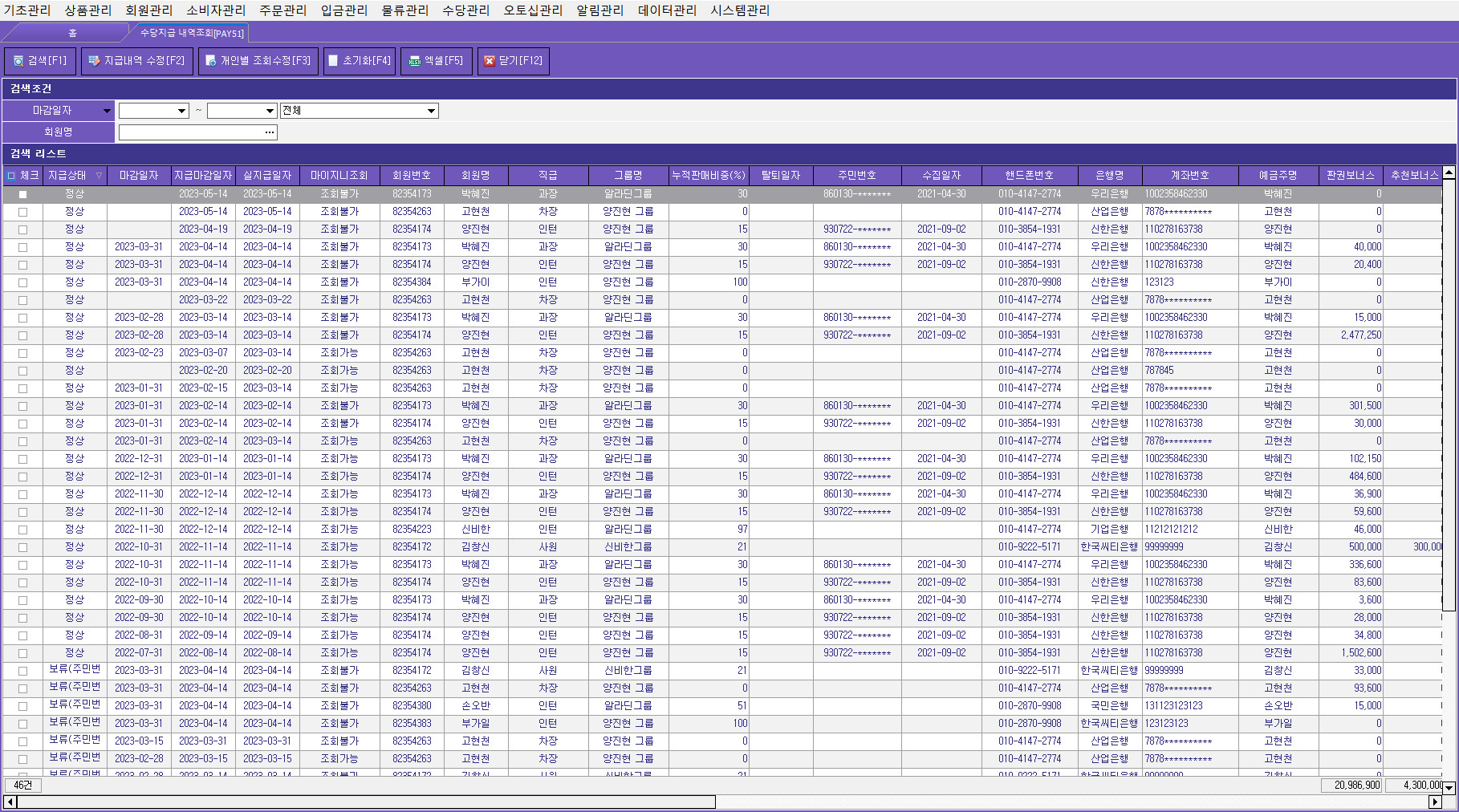The image size is (1459, 812).
Task: Select the 국민은행 bank cell
Action: coord(1110,706)
